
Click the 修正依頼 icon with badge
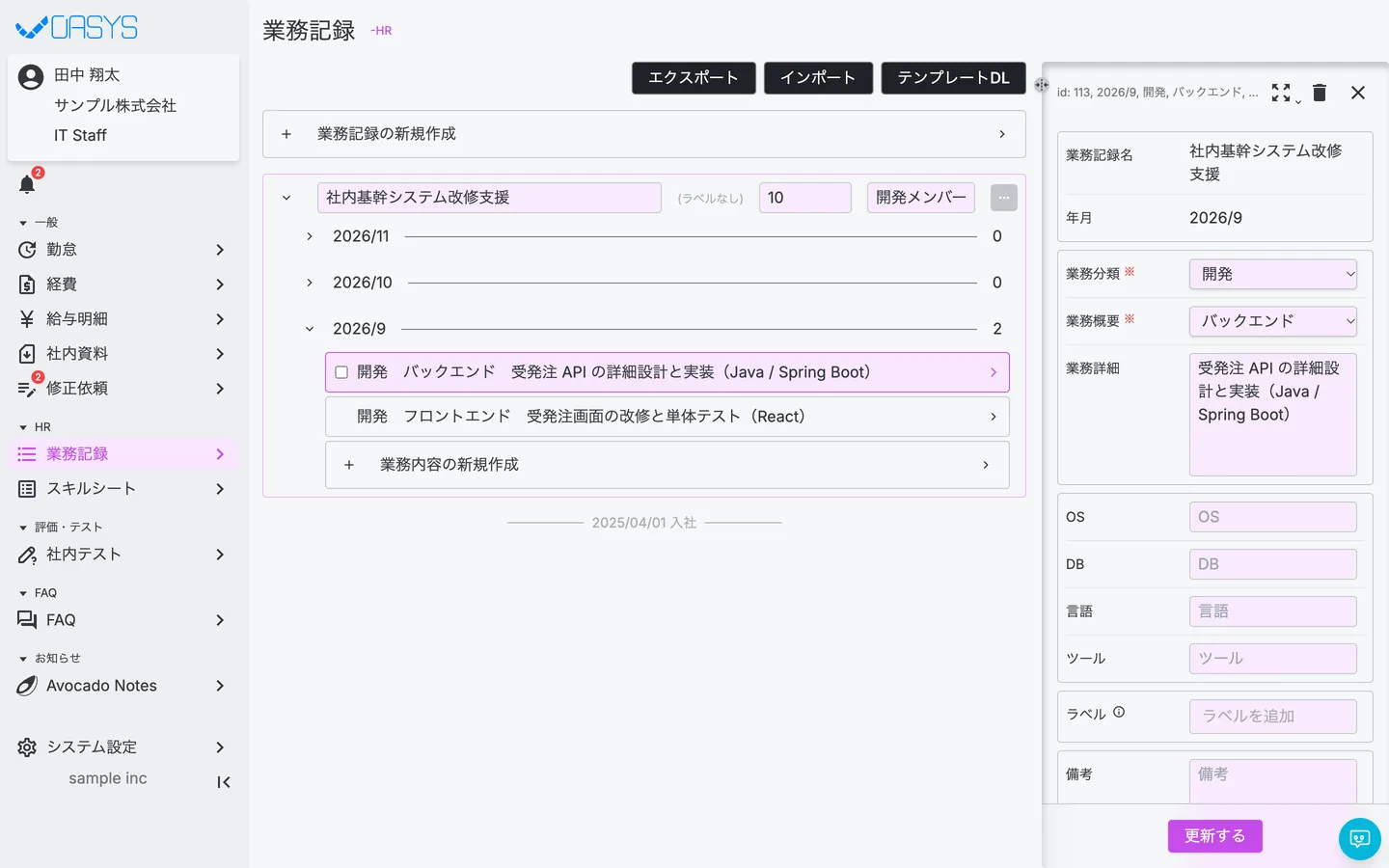pos(27,388)
